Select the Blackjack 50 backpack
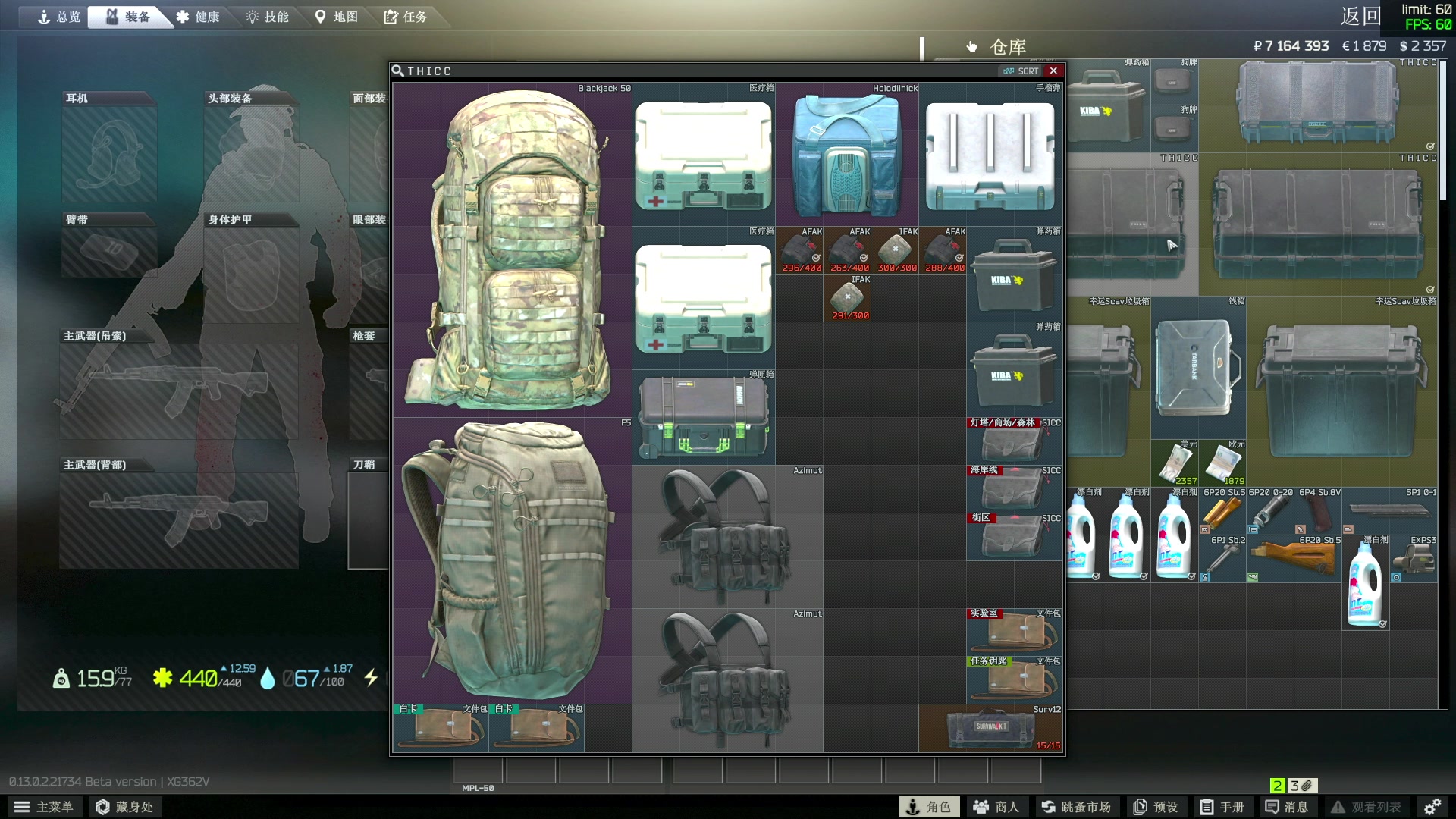1456x819 pixels. point(512,249)
